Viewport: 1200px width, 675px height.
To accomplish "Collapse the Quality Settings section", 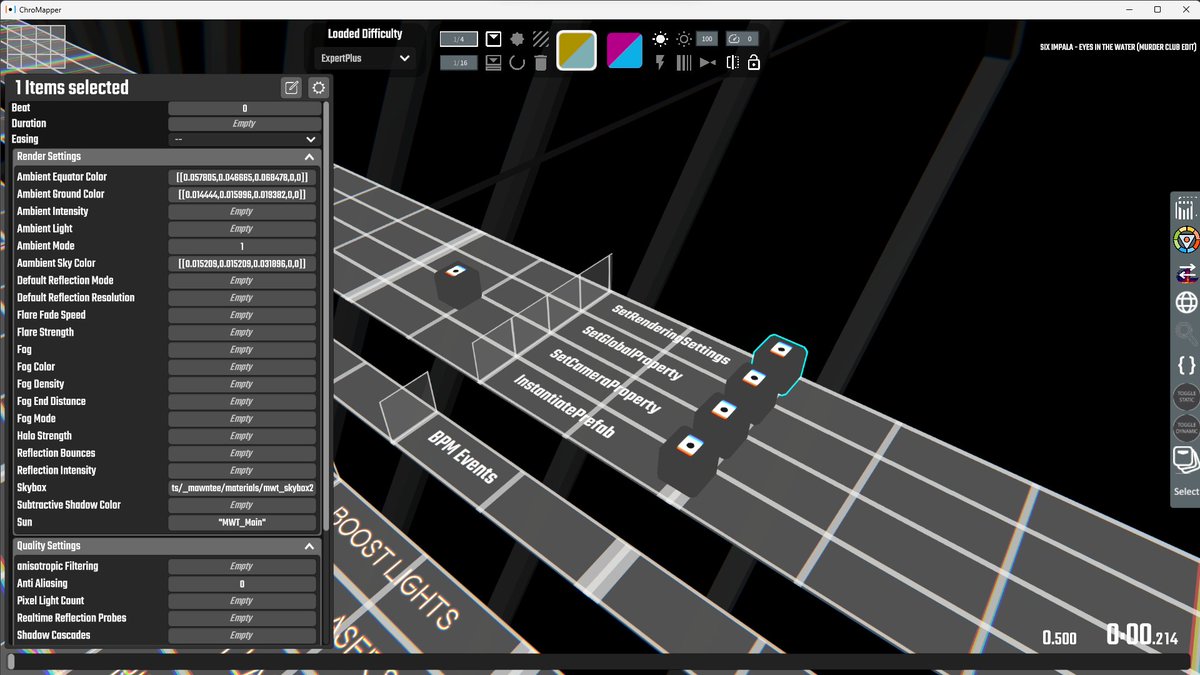I will click(x=309, y=545).
